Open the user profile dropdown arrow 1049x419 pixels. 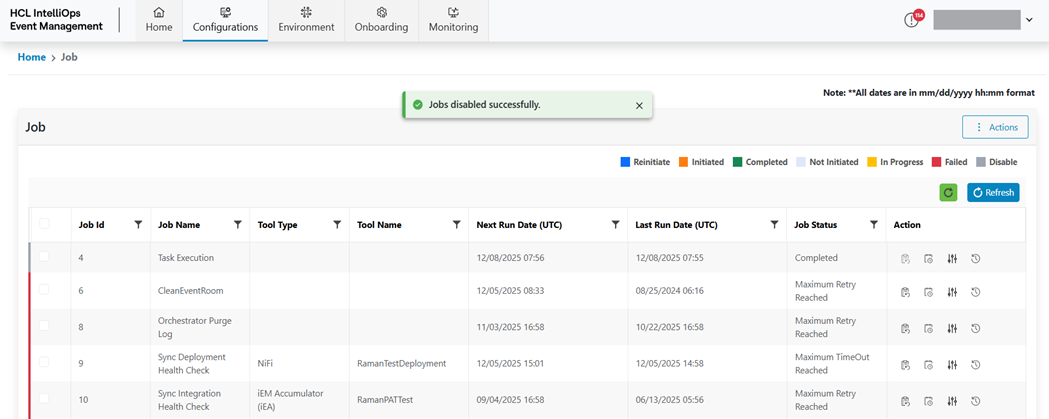click(x=1029, y=20)
